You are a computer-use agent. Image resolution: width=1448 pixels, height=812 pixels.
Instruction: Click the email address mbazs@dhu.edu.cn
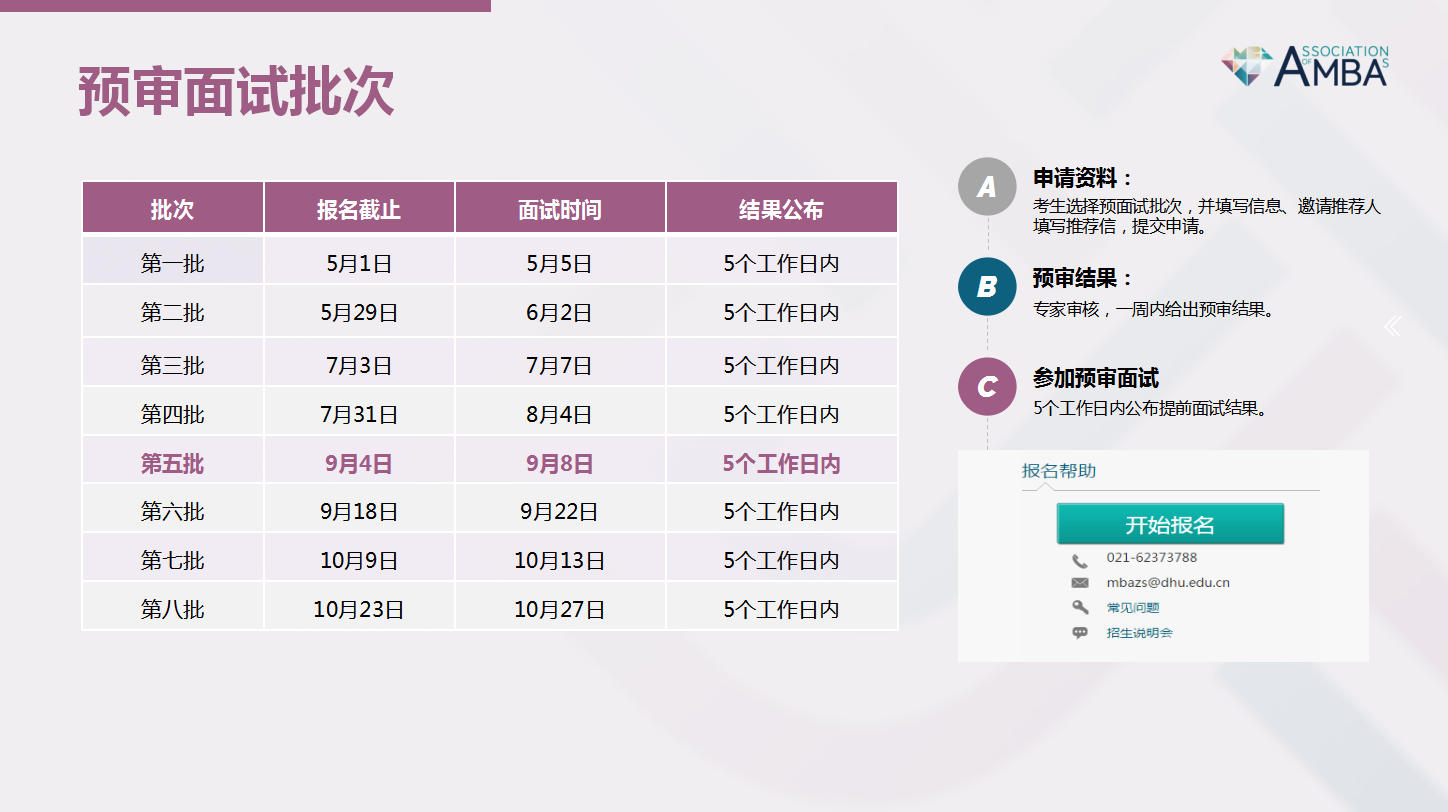coord(1167,583)
